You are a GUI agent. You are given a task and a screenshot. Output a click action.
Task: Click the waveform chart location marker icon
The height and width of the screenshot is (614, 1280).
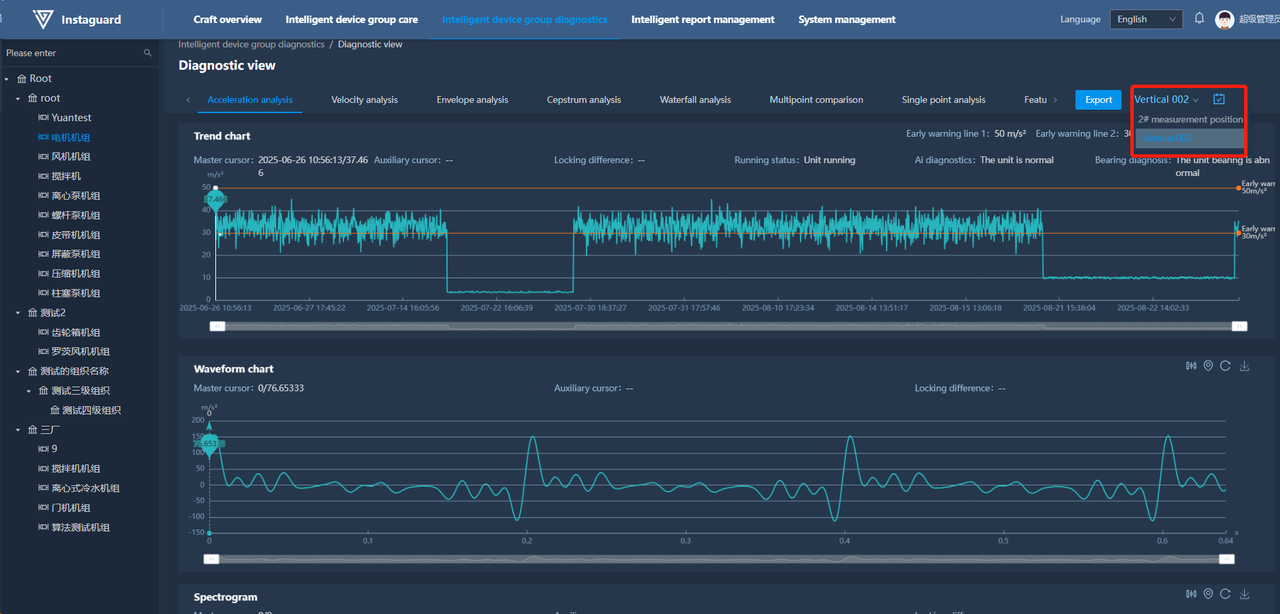[1208, 366]
